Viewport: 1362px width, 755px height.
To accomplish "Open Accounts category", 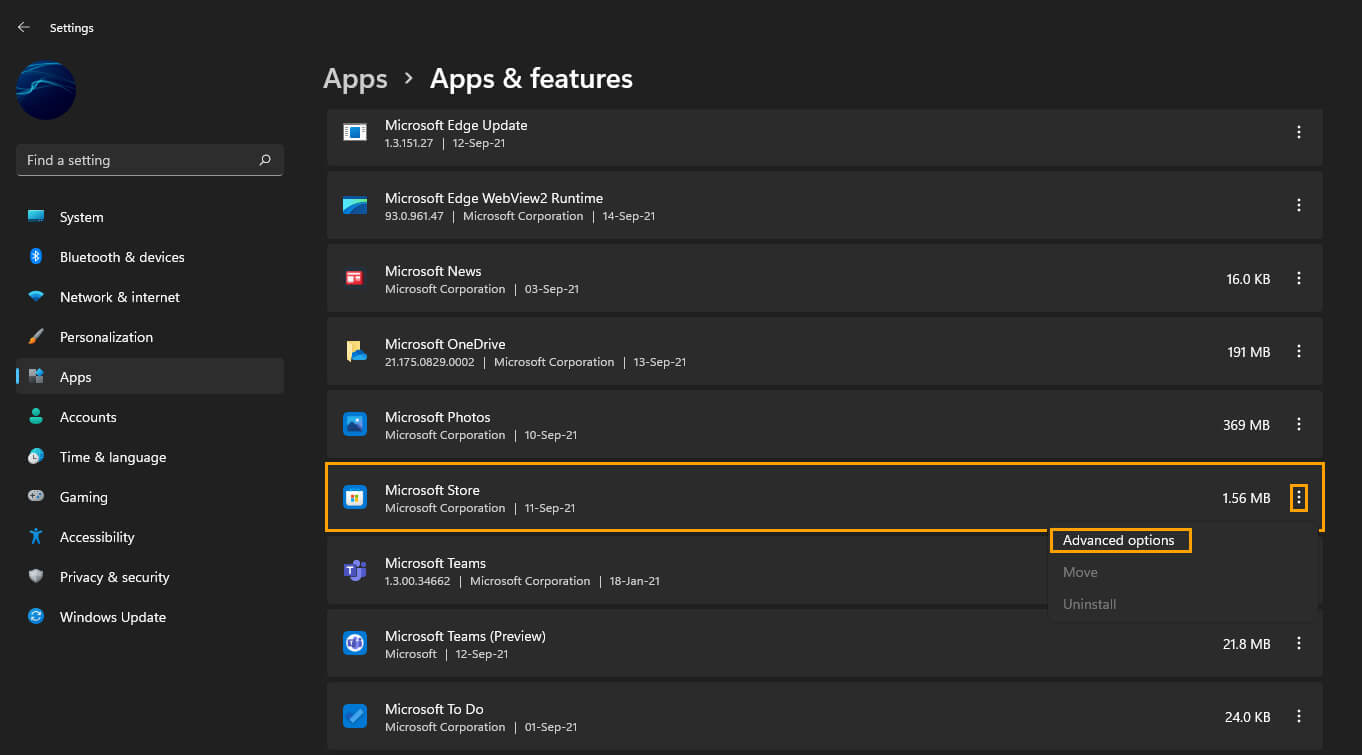I will pyautogui.click(x=150, y=417).
